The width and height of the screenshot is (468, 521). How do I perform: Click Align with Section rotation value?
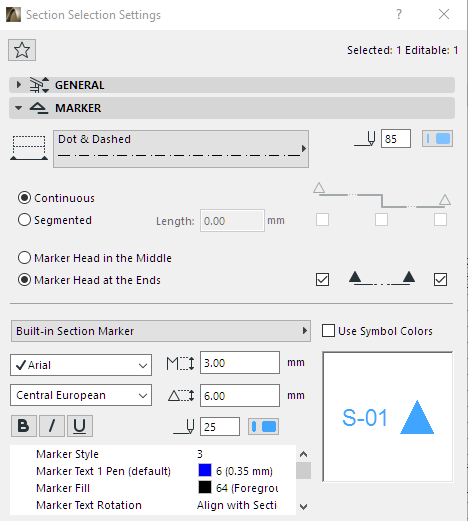237,505
